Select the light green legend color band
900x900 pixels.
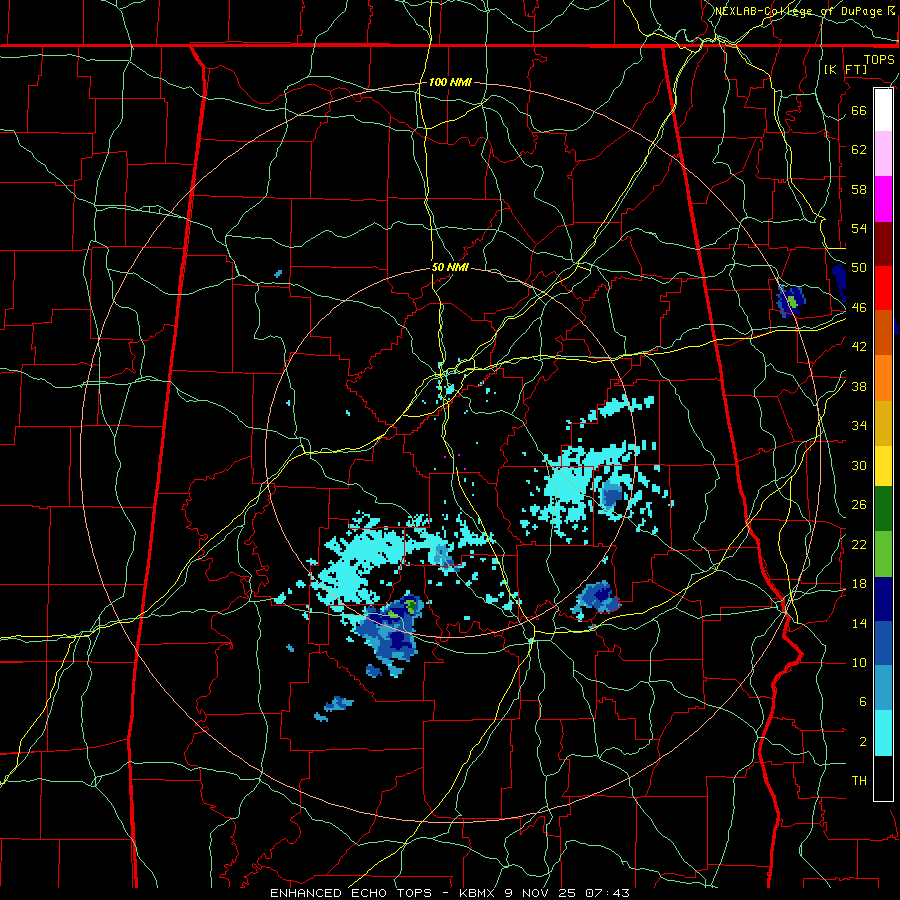pyautogui.click(x=883, y=554)
